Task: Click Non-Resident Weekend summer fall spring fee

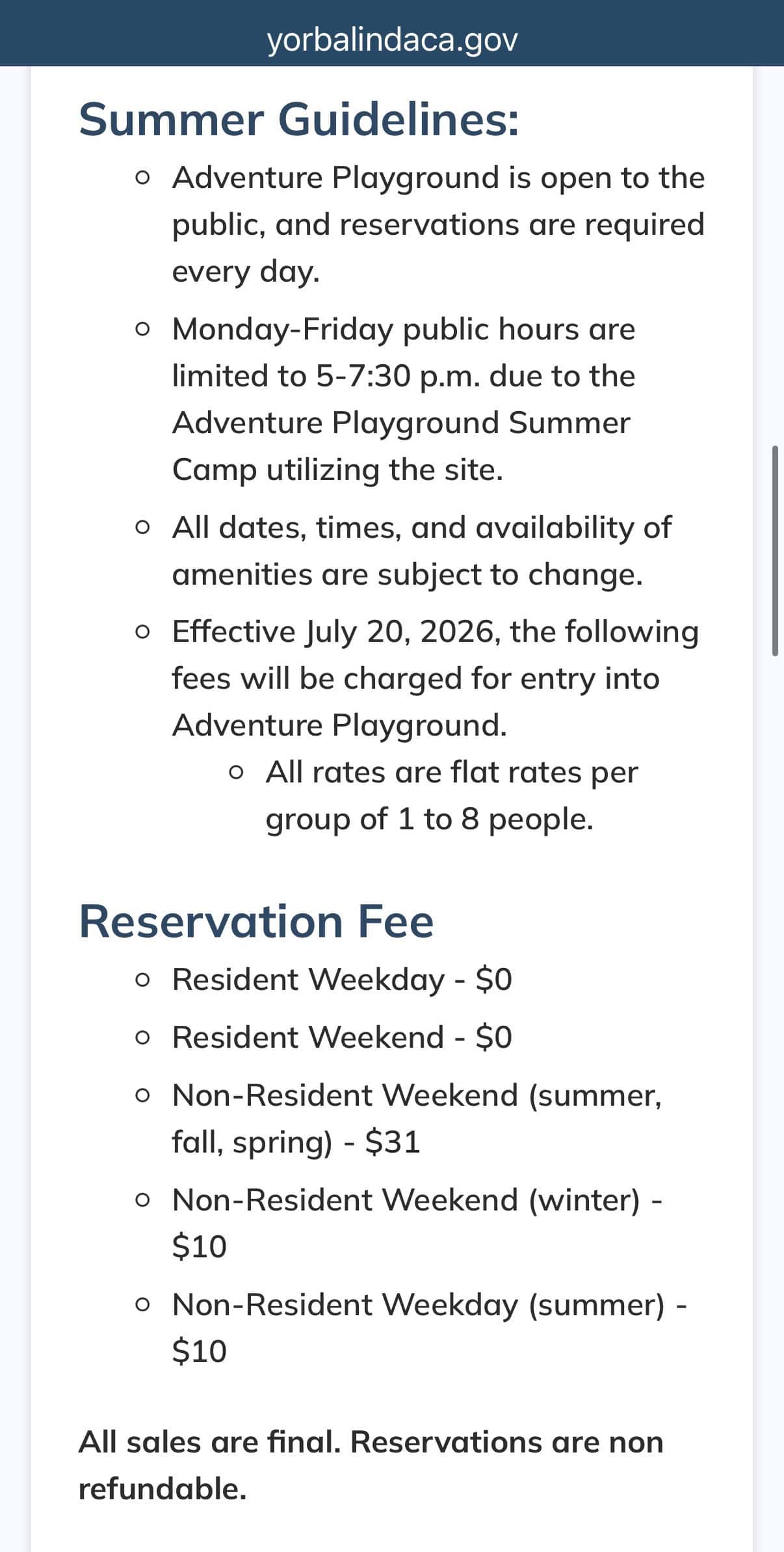Action: click(x=417, y=1118)
